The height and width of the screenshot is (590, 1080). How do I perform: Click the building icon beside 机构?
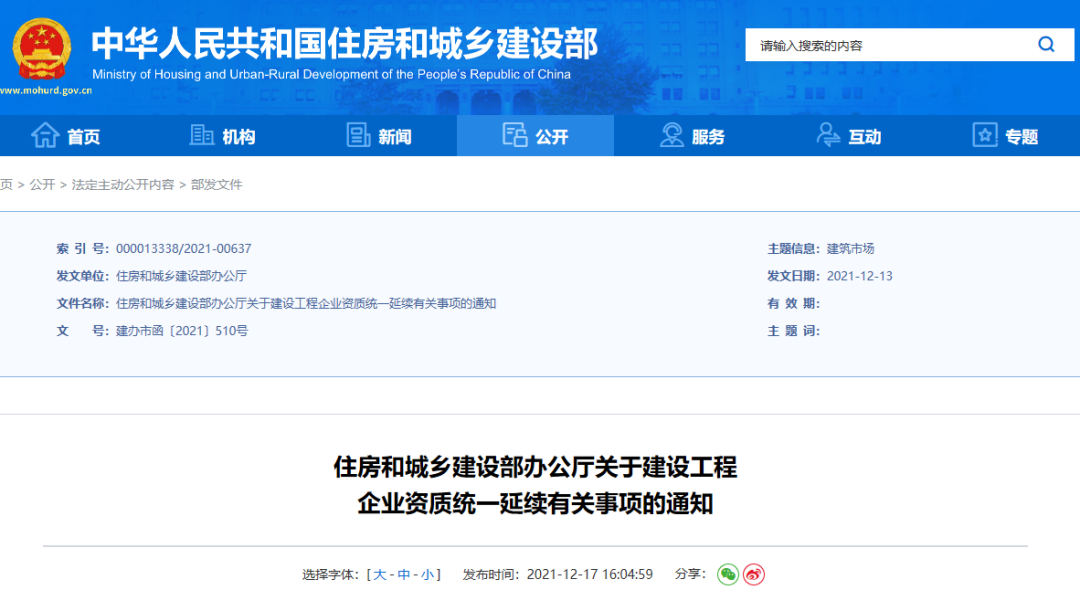click(202, 135)
